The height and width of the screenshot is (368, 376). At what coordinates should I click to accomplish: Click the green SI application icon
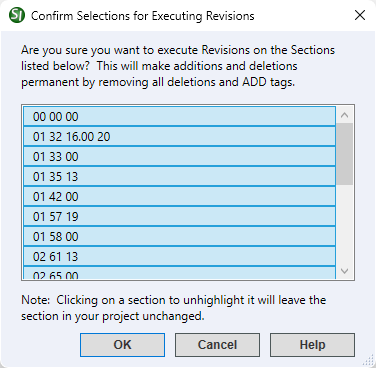coord(17,15)
